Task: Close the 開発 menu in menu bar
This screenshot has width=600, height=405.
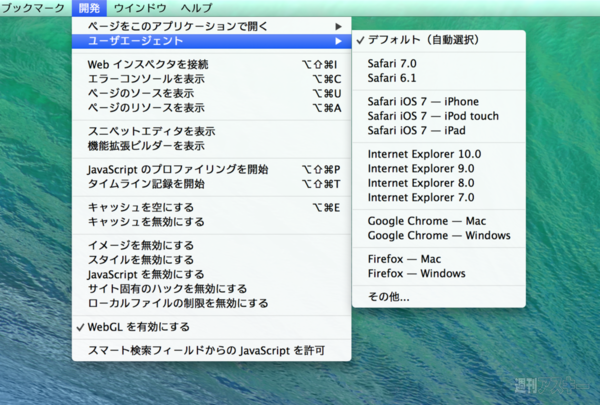Action: pyautogui.click(x=89, y=8)
